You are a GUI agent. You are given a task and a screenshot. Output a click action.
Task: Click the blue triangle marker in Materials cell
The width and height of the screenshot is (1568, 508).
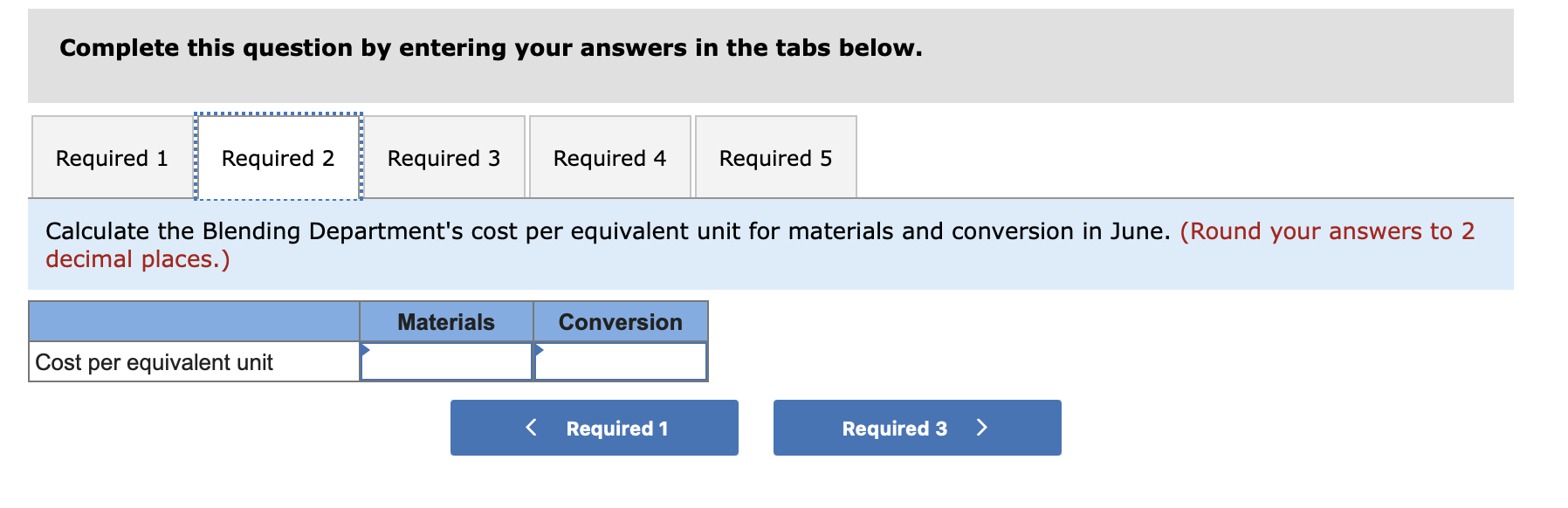pos(365,350)
